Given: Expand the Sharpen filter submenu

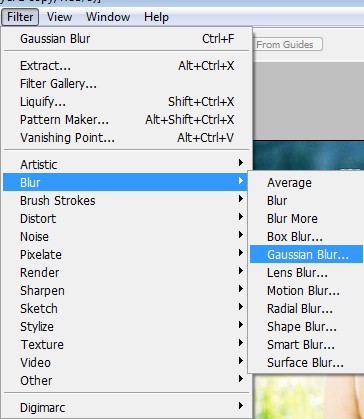Looking at the screenshot, I should (x=126, y=291).
